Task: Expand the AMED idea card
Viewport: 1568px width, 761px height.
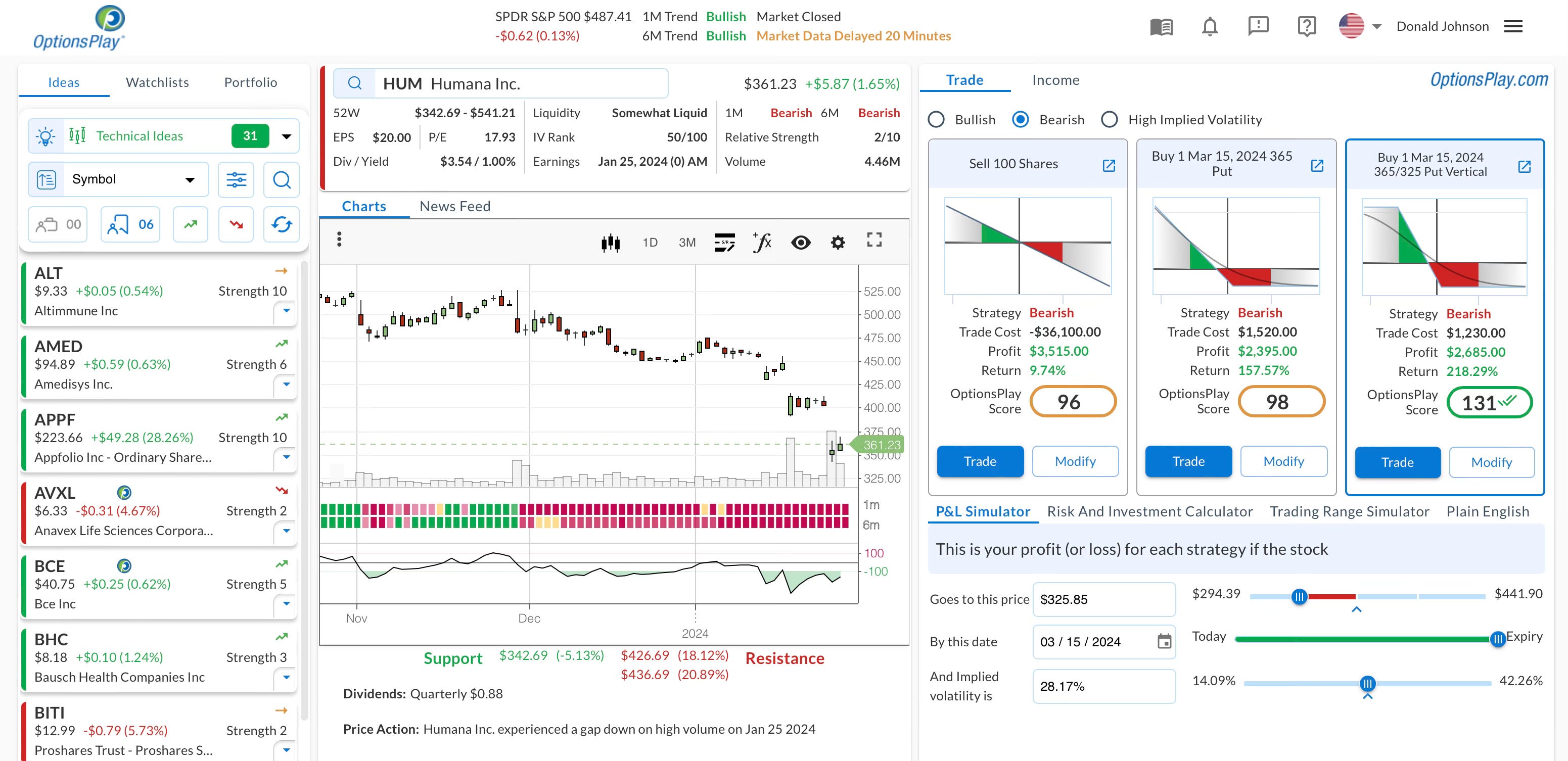Action: point(286,385)
